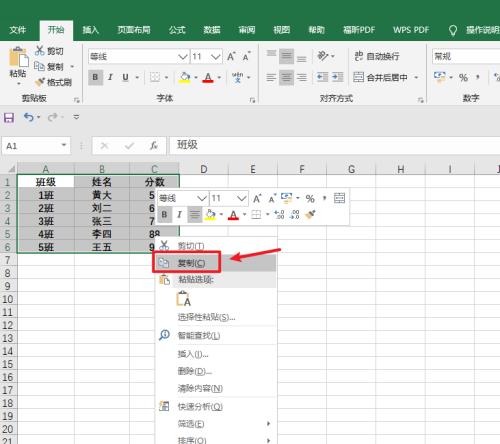This screenshot has width=500, height=444.
Task: Click the decrease indent icon
Action: [322, 77]
